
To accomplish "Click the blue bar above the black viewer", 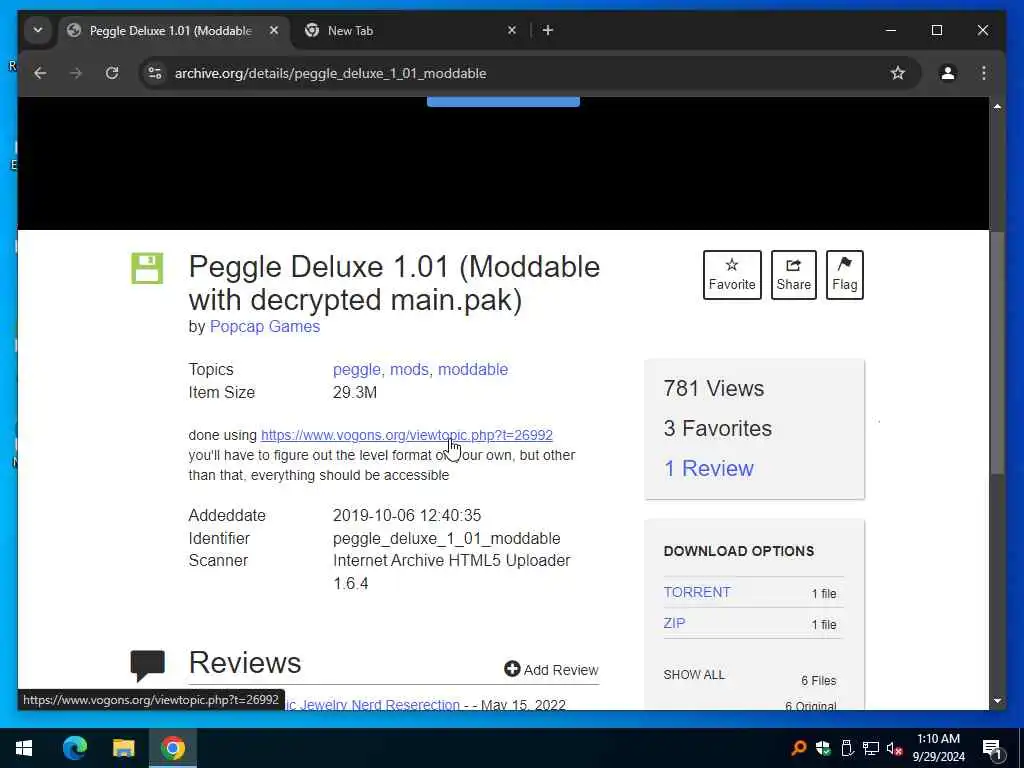I will click(x=503, y=101).
